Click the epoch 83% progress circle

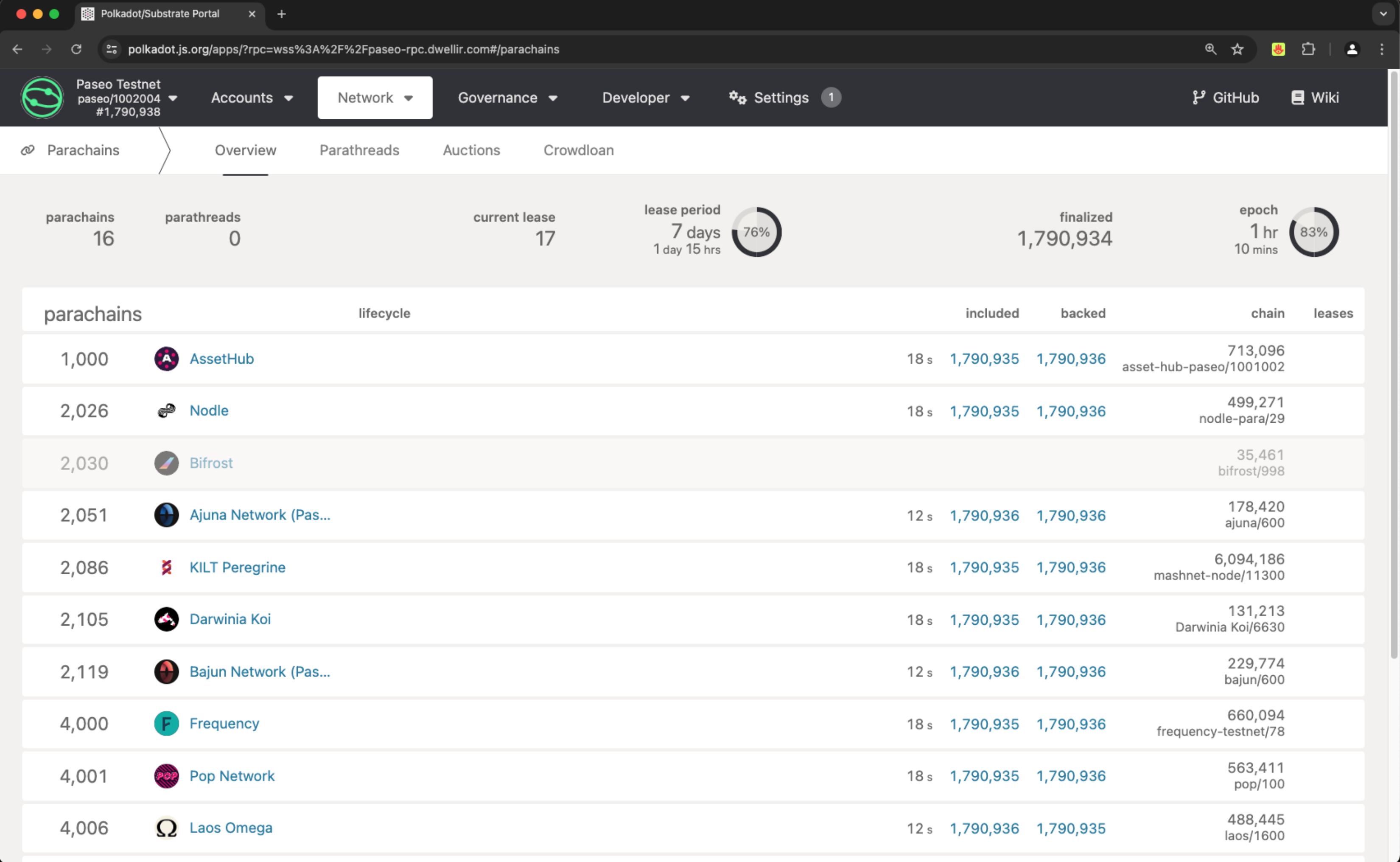(x=1313, y=232)
